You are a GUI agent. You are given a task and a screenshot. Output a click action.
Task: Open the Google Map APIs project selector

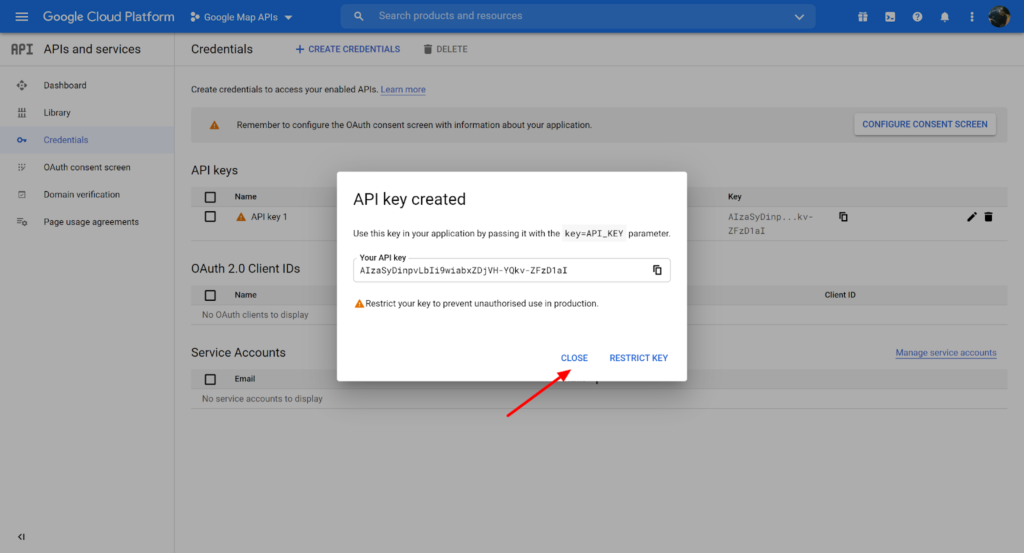241,17
